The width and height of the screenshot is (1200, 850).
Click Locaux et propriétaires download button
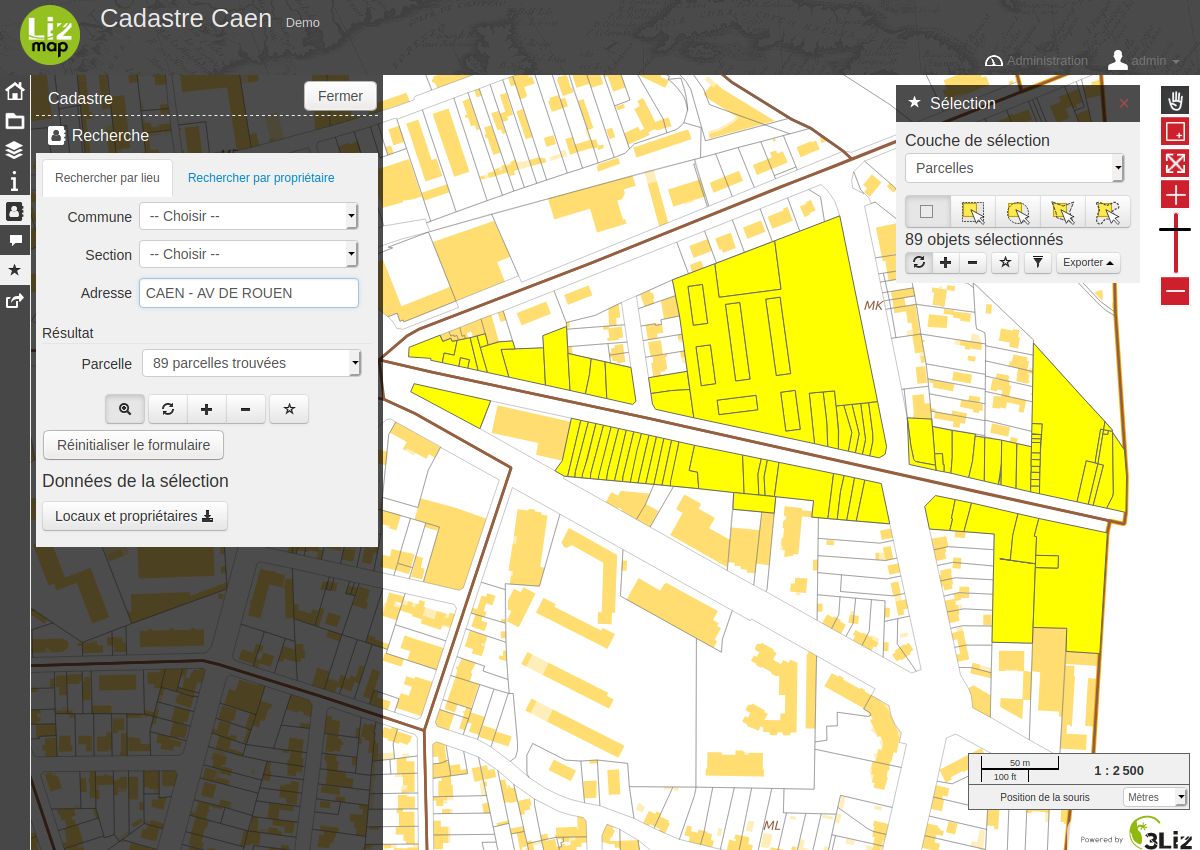point(135,516)
